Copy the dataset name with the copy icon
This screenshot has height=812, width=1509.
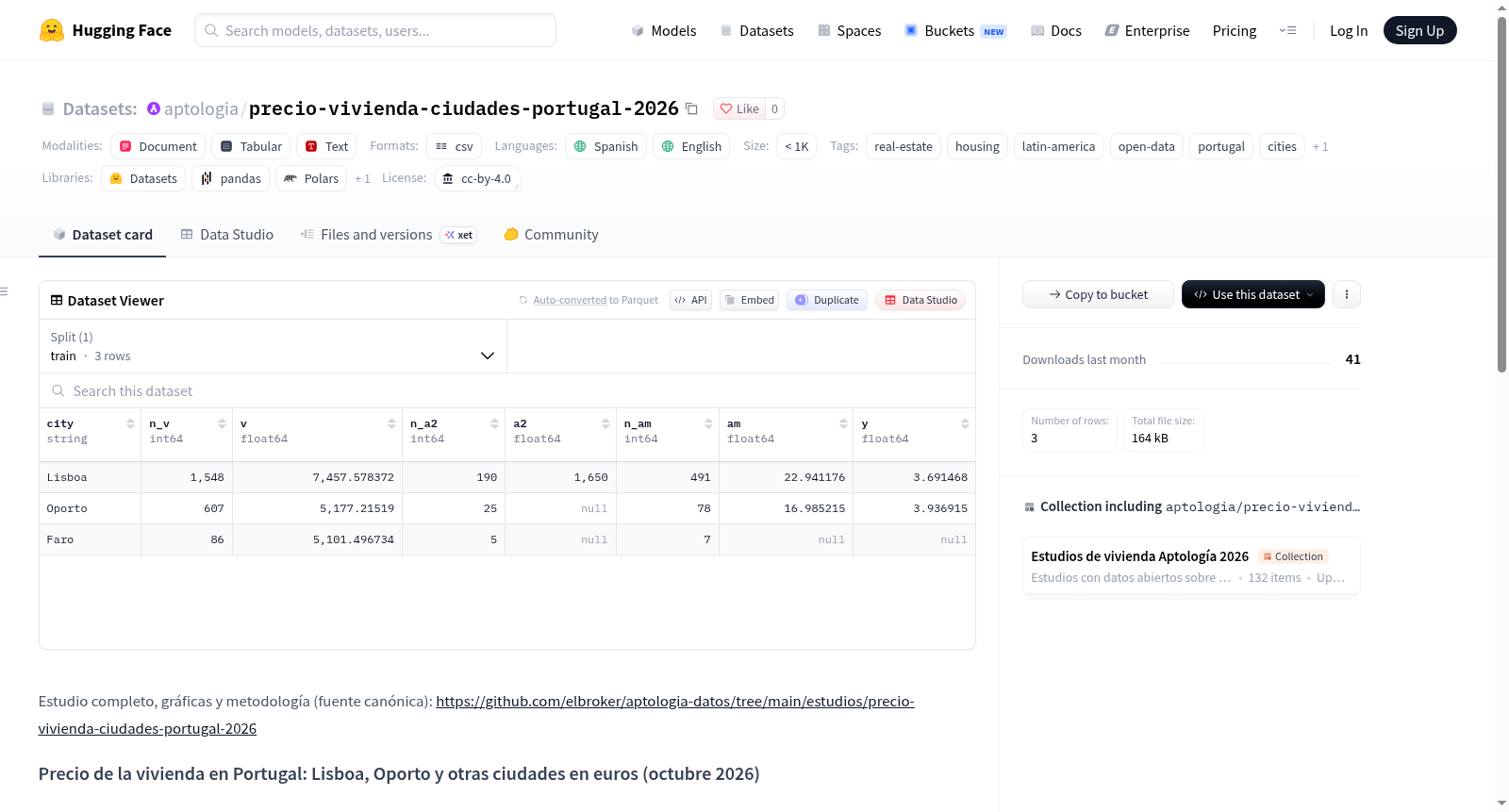pyautogui.click(x=691, y=108)
